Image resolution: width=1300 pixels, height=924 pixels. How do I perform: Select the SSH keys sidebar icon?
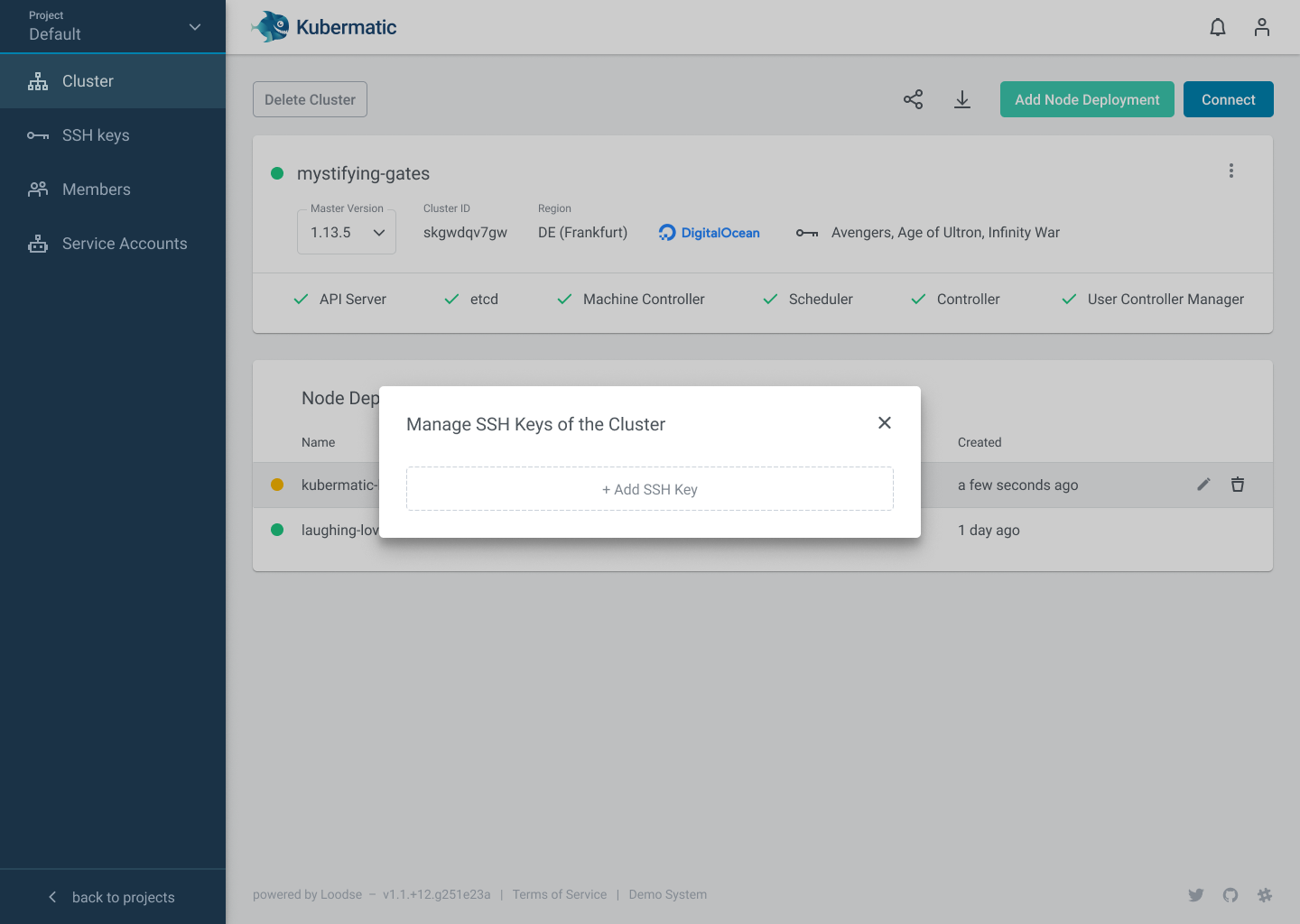click(37, 135)
